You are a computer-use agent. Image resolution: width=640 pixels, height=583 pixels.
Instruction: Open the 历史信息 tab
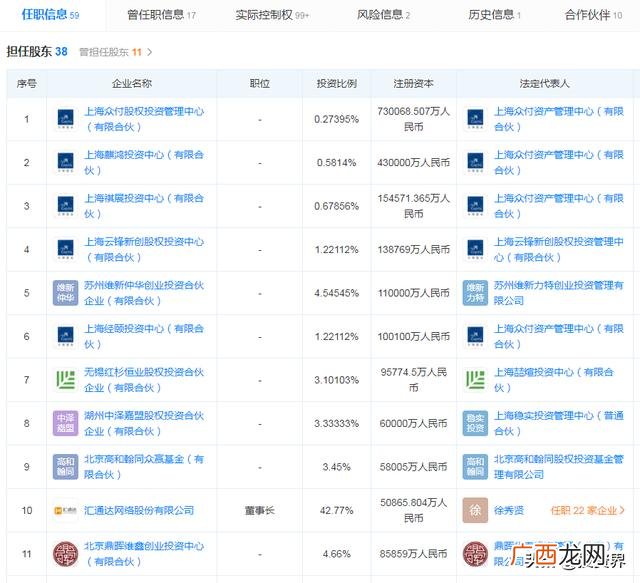(x=494, y=15)
